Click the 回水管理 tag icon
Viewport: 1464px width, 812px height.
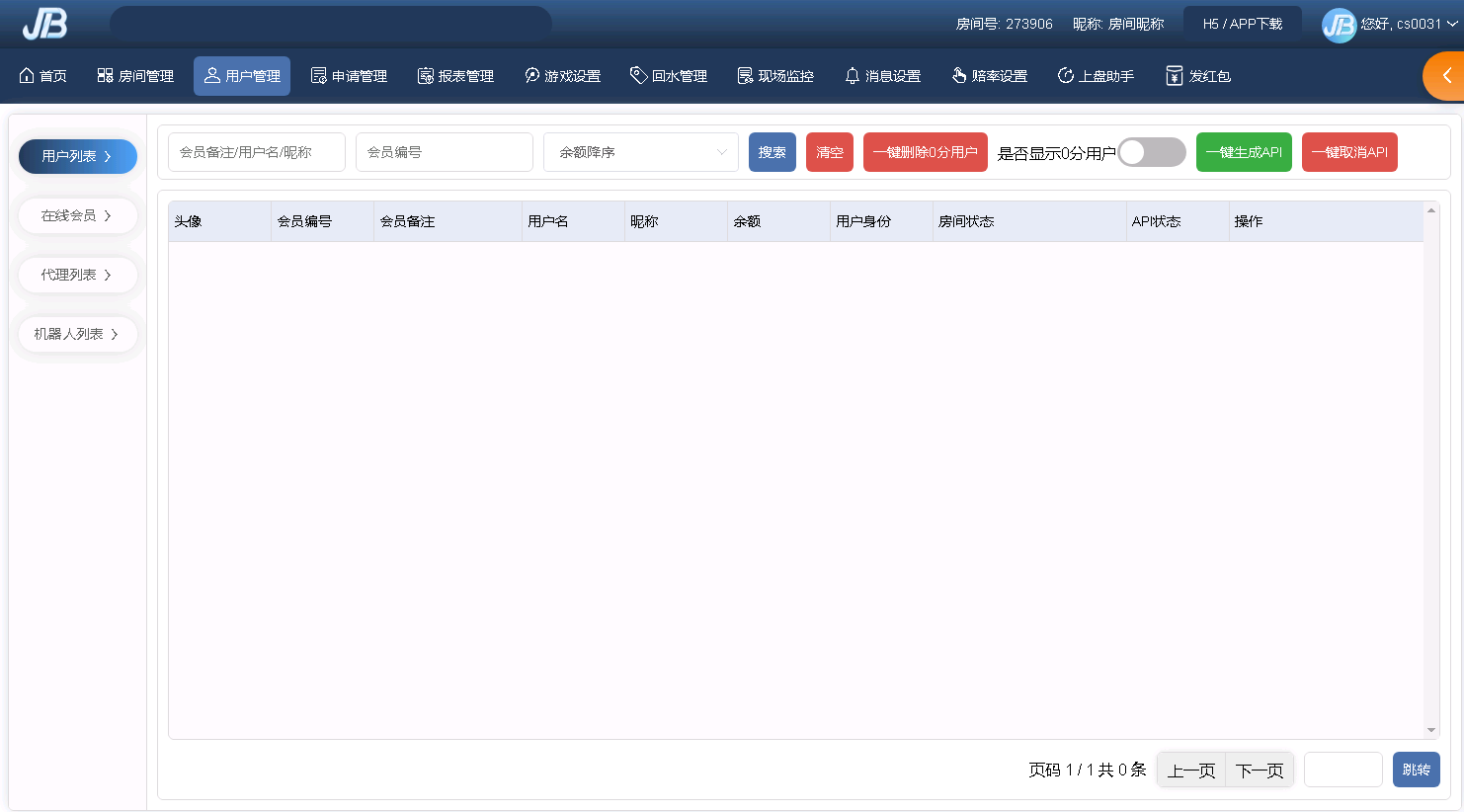coord(638,76)
